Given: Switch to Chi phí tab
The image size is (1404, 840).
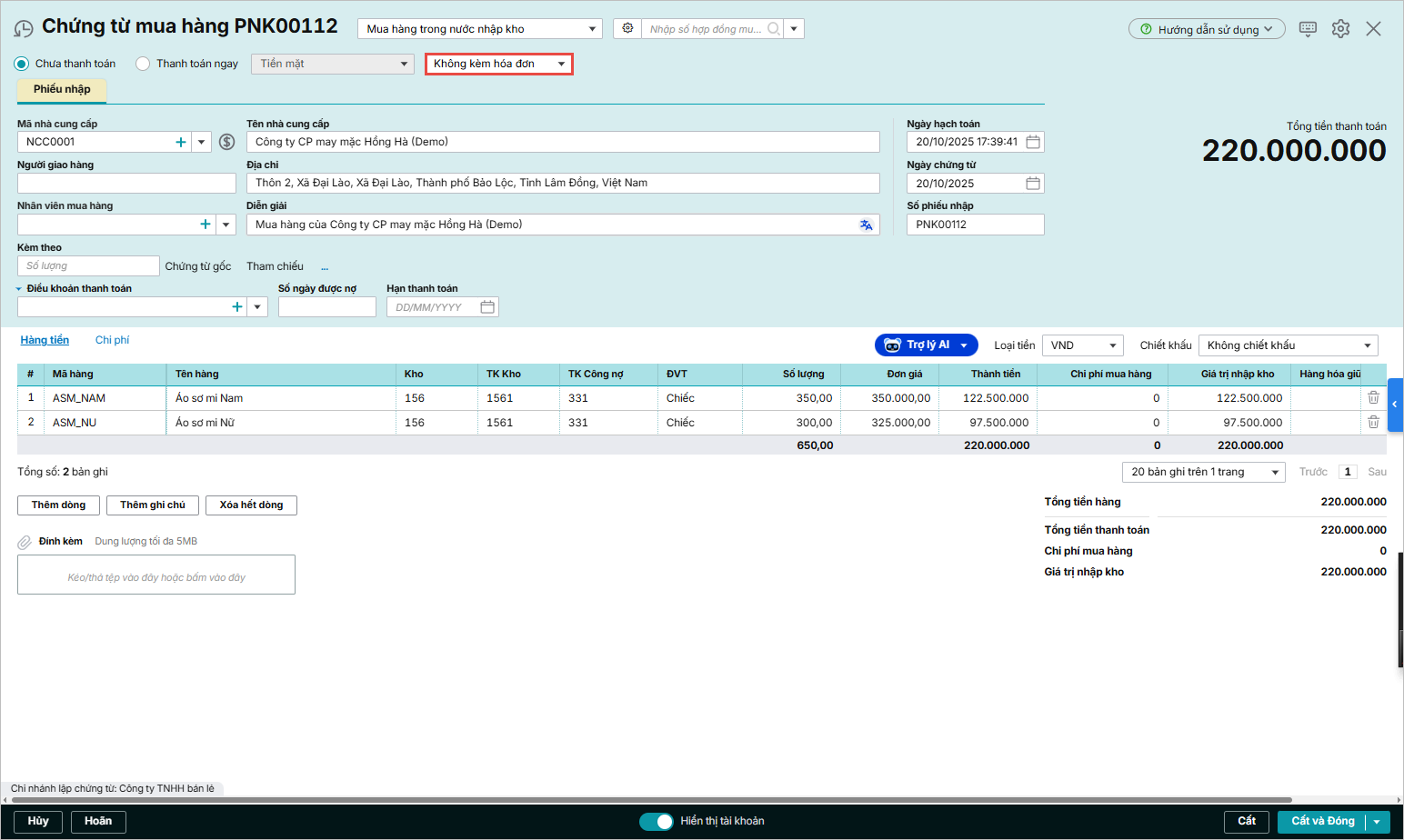Looking at the screenshot, I should click(112, 340).
